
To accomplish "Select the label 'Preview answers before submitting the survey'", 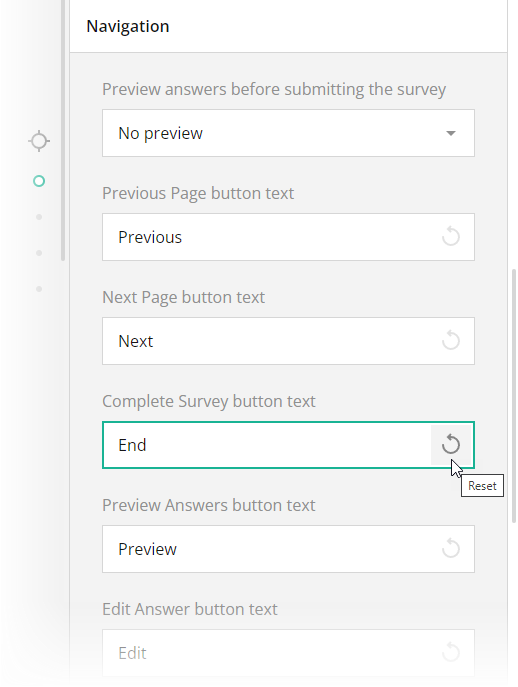I will pyautogui.click(x=274, y=89).
